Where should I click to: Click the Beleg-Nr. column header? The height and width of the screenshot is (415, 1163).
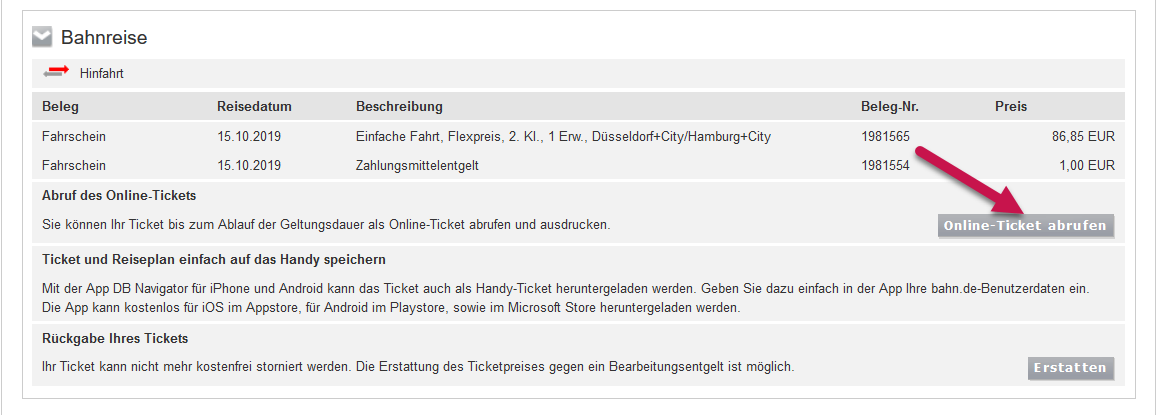890,107
